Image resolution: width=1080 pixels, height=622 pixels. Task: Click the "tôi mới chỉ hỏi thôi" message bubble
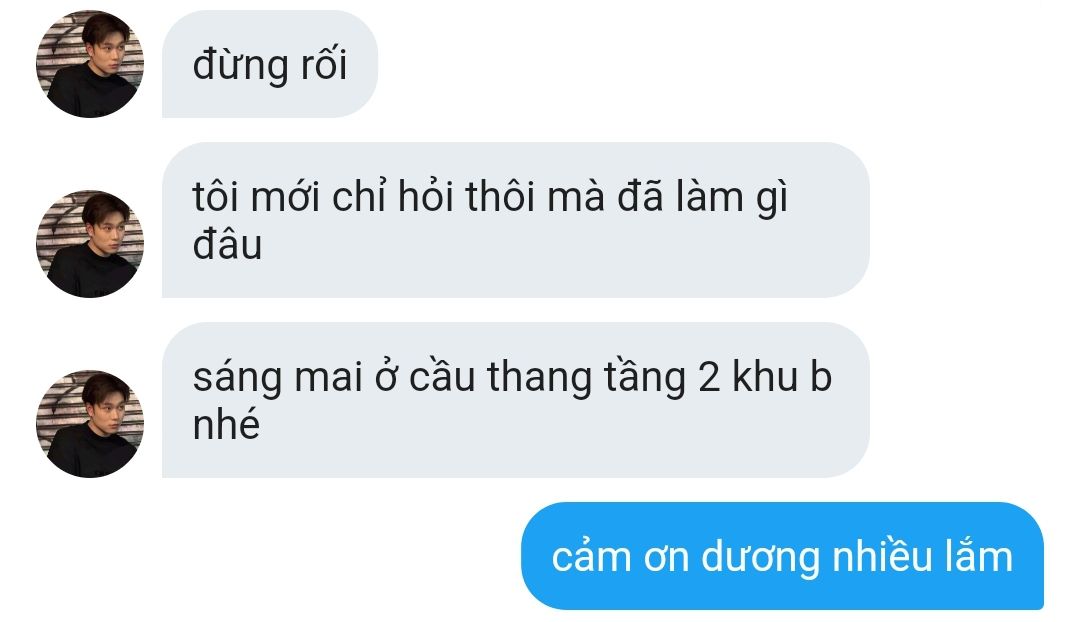[x=516, y=220]
